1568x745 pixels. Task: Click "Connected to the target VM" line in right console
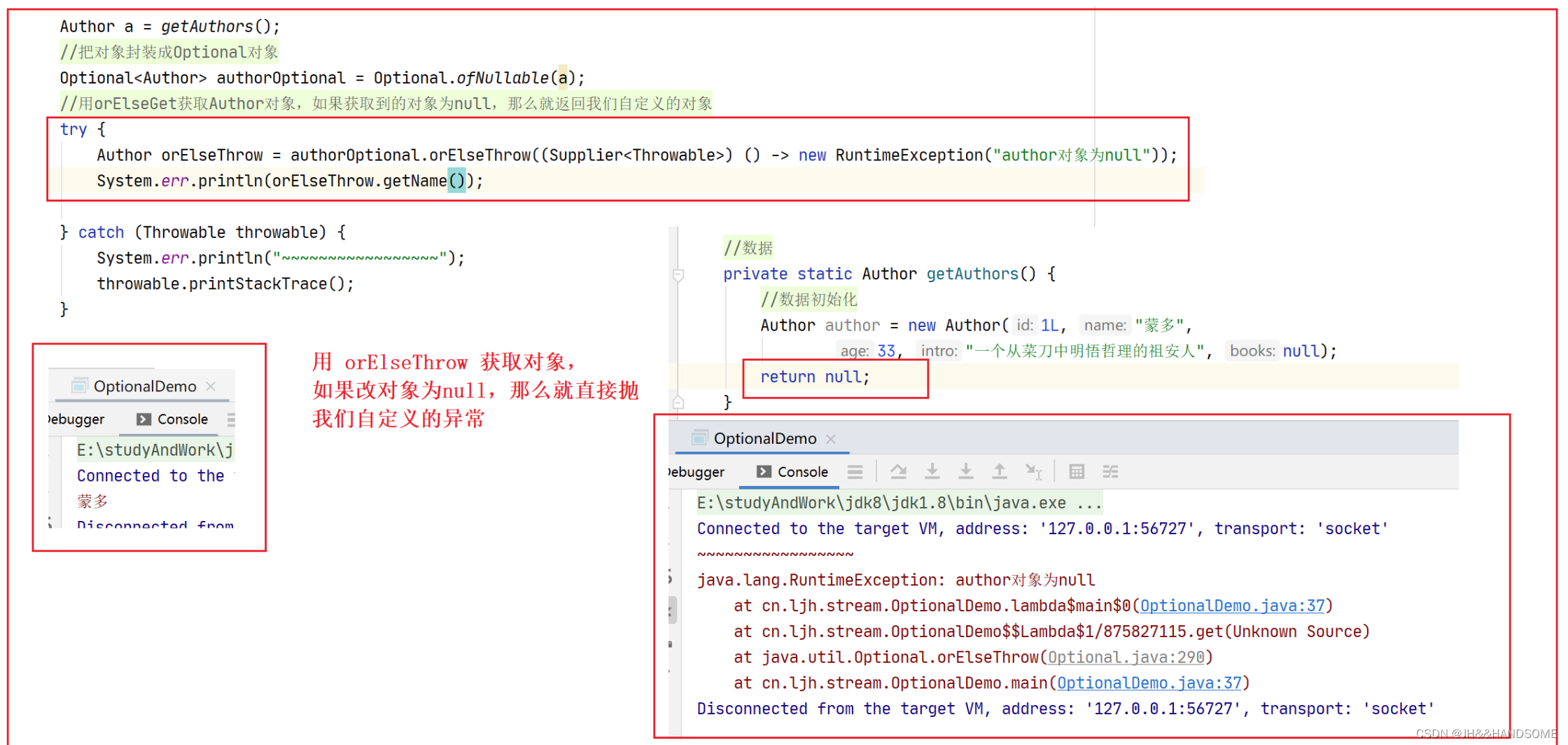(x=1042, y=529)
